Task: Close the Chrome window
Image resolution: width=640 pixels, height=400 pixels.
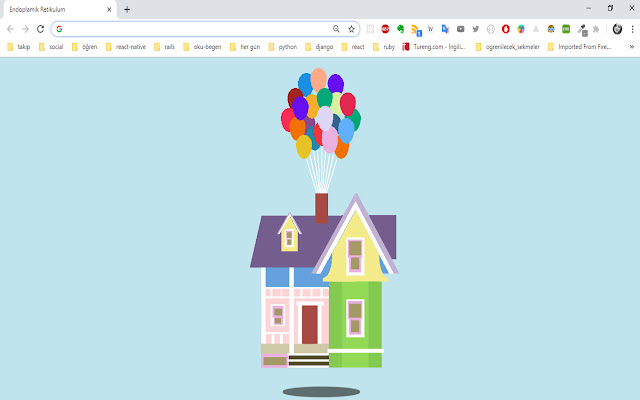Action: coord(631,8)
